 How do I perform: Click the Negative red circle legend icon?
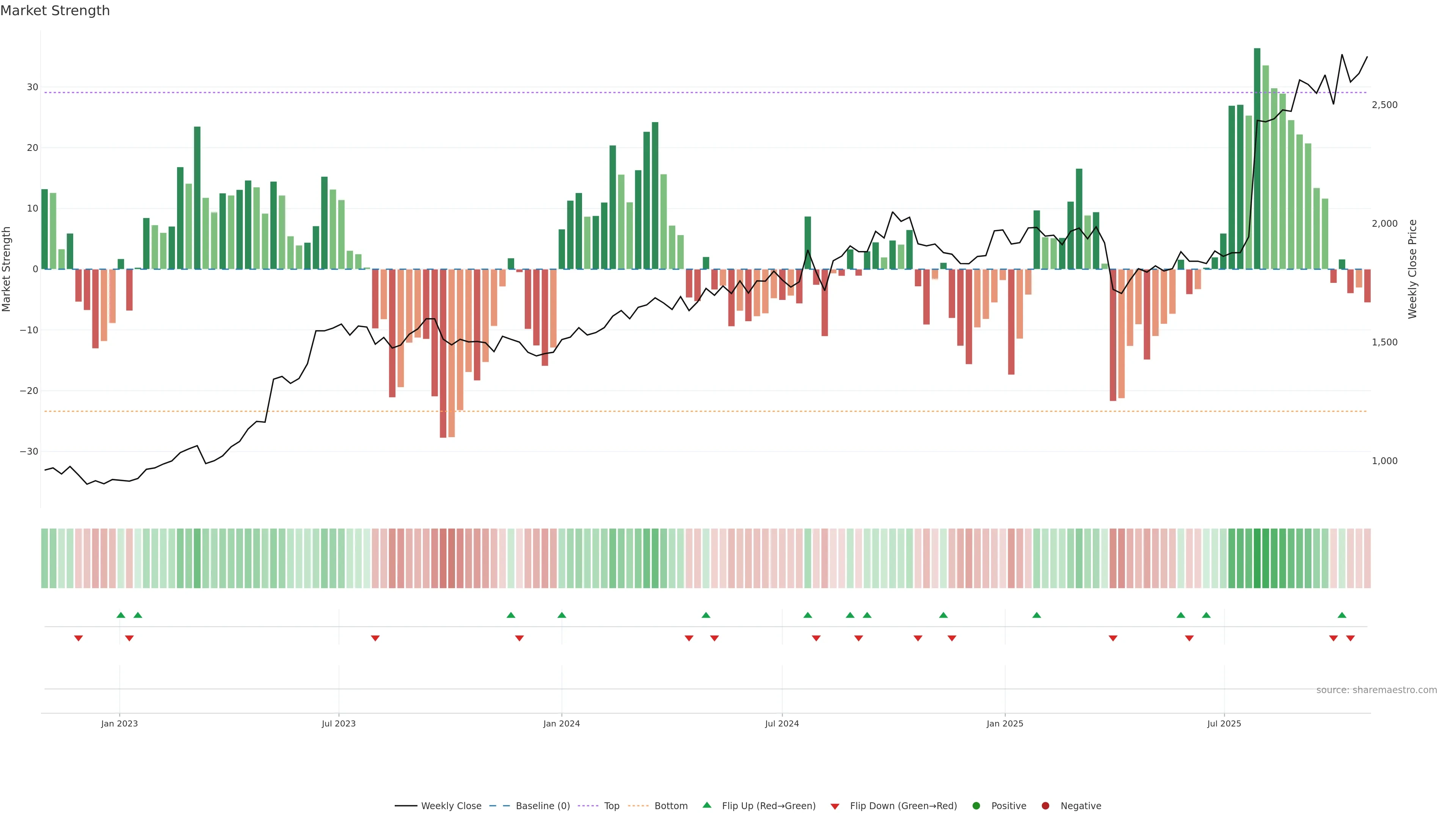(x=1045, y=806)
